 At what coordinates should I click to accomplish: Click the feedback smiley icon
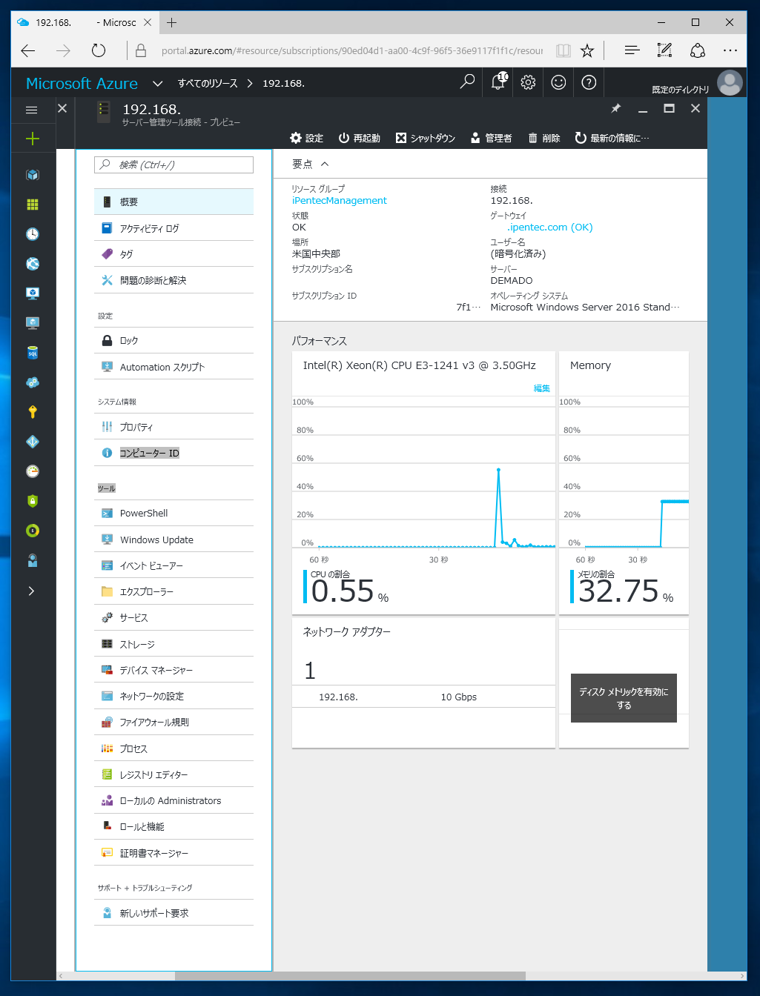pos(559,83)
